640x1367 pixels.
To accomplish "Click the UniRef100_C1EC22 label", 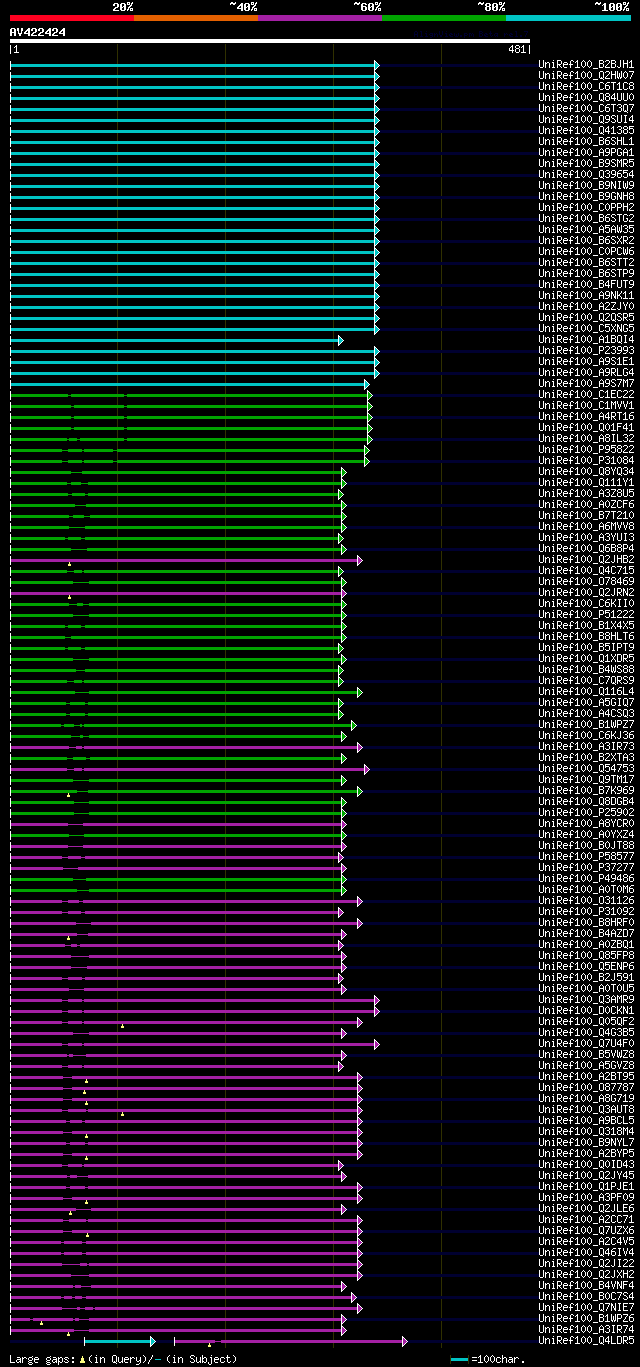I will pyautogui.click(x=586, y=394).
